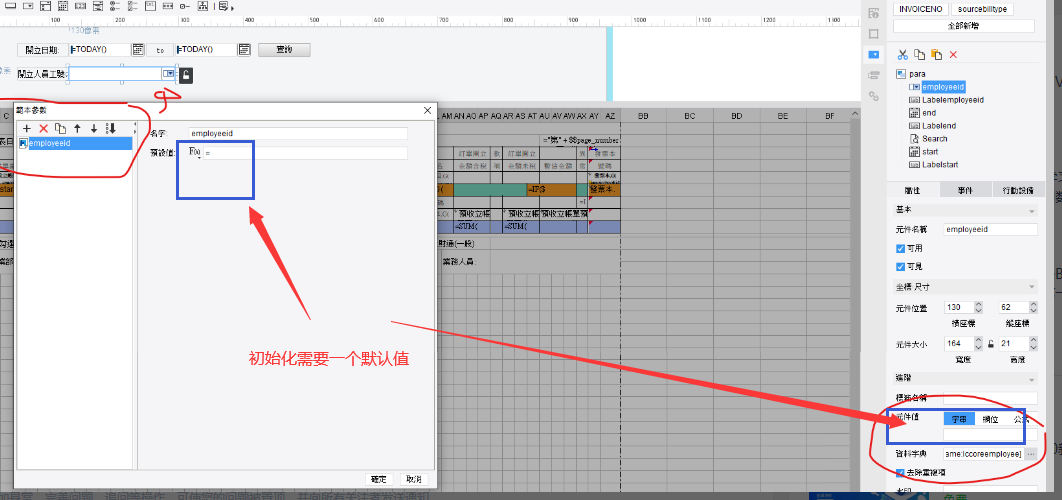Viewport: 1062px width, 500px height.
Task: Click the 名字 name field in the dialog
Action: tap(297, 133)
